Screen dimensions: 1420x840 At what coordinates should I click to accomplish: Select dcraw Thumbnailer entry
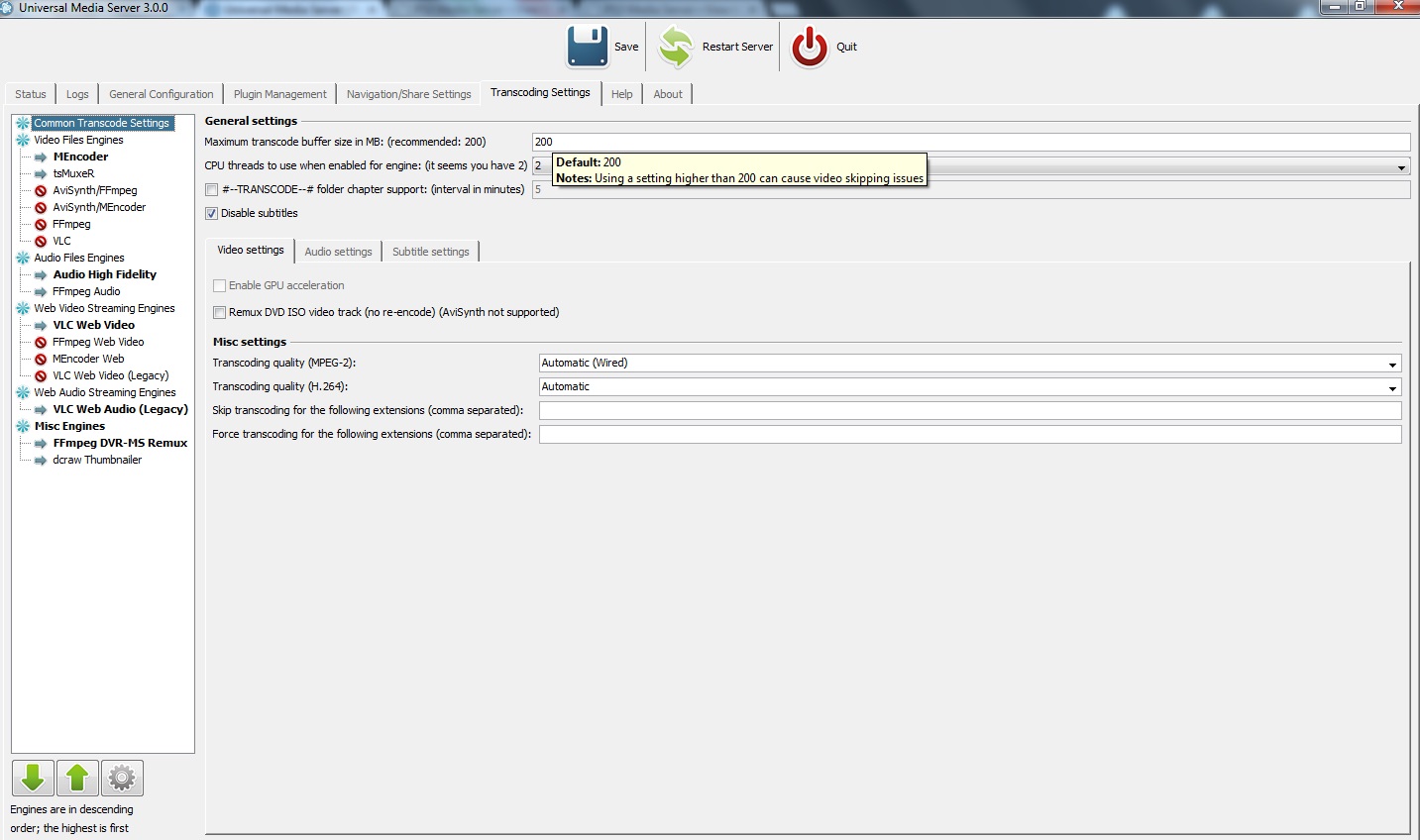click(x=97, y=461)
